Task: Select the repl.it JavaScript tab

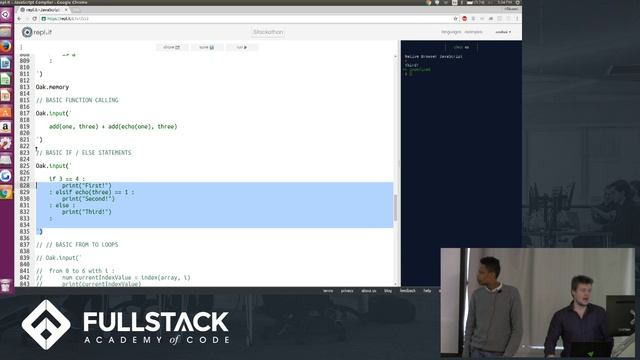Action: tap(43, 10)
